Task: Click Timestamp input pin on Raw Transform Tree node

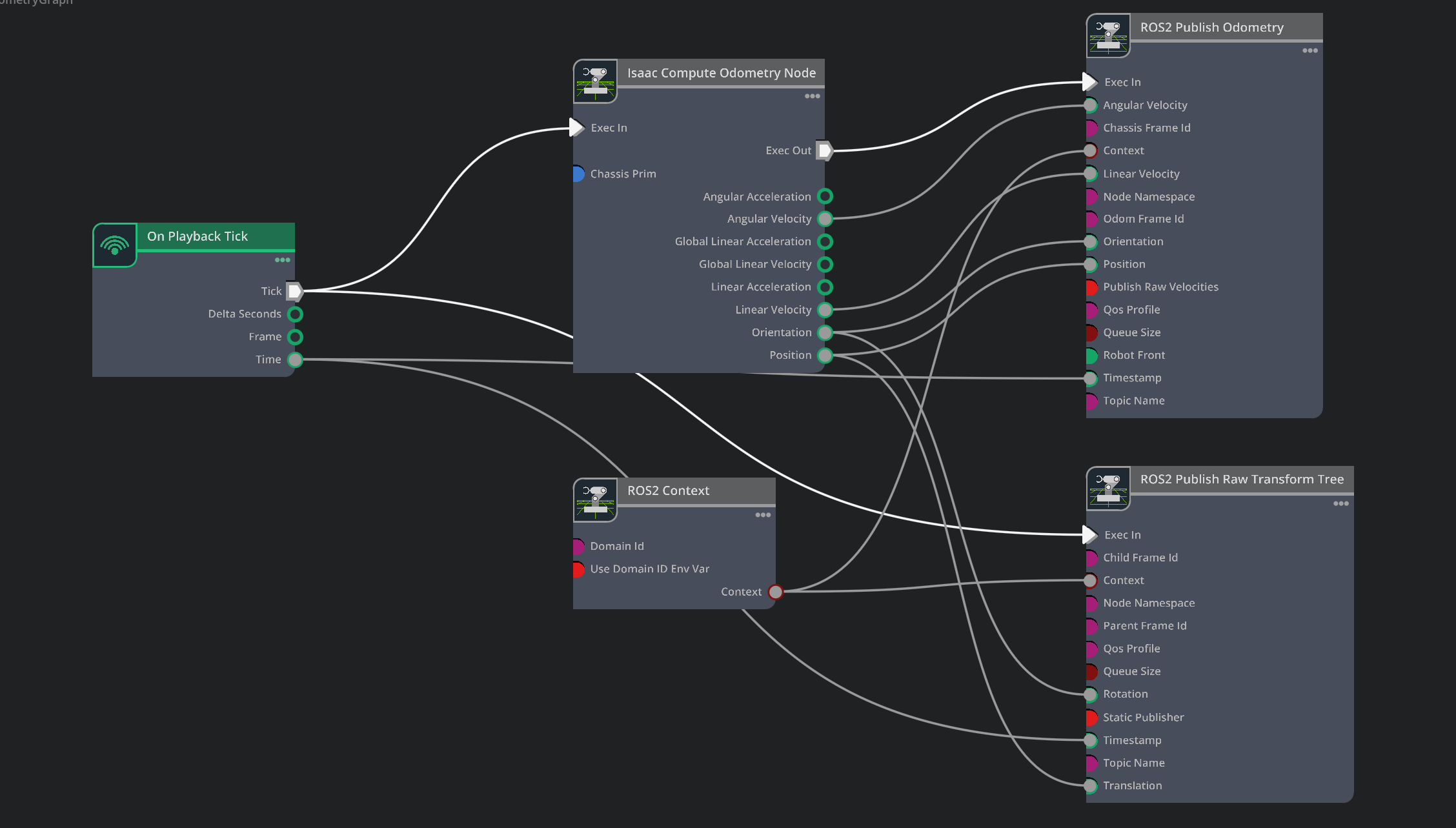Action: pos(1091,740)
